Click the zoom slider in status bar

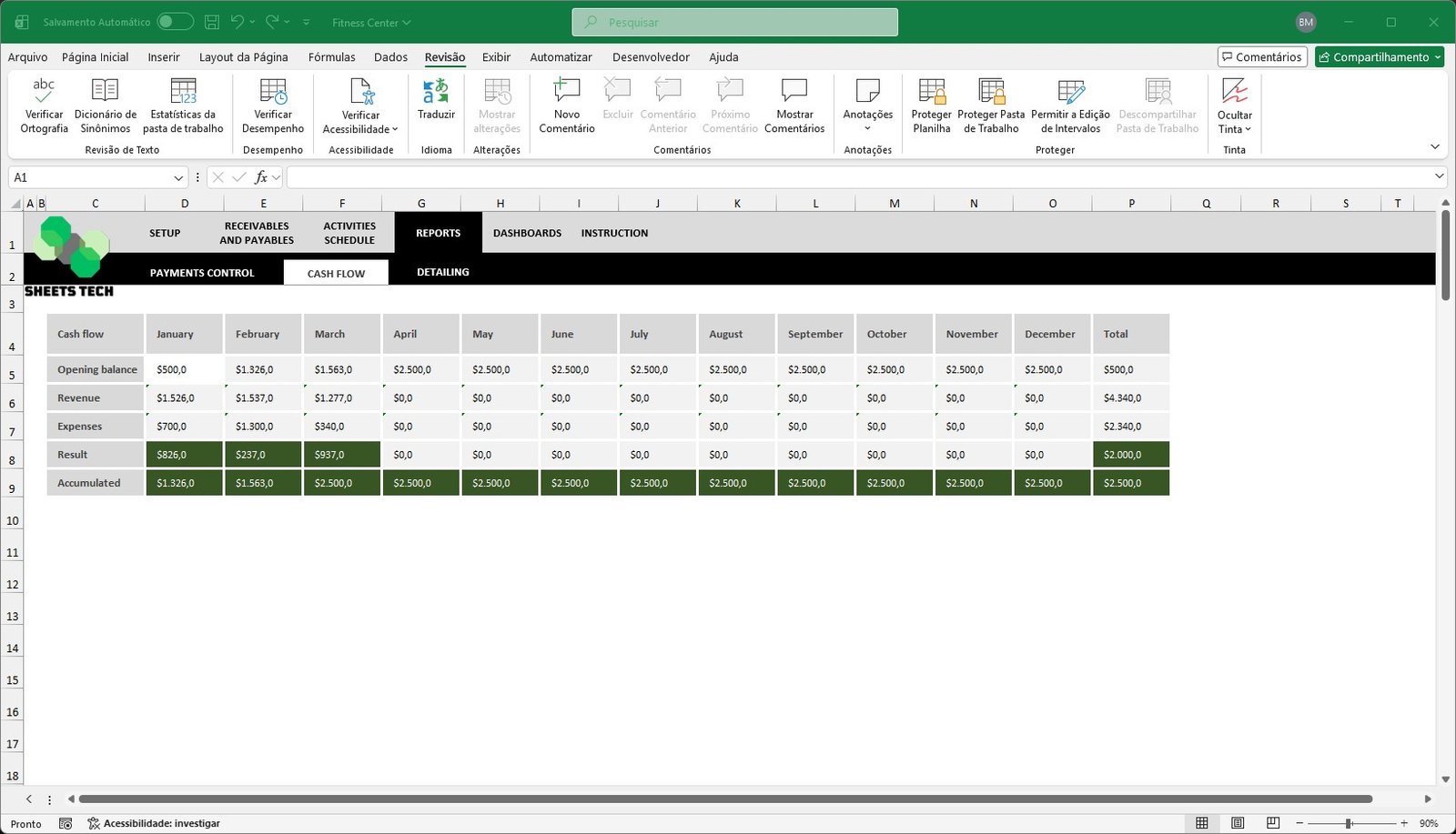(1349, 823)
